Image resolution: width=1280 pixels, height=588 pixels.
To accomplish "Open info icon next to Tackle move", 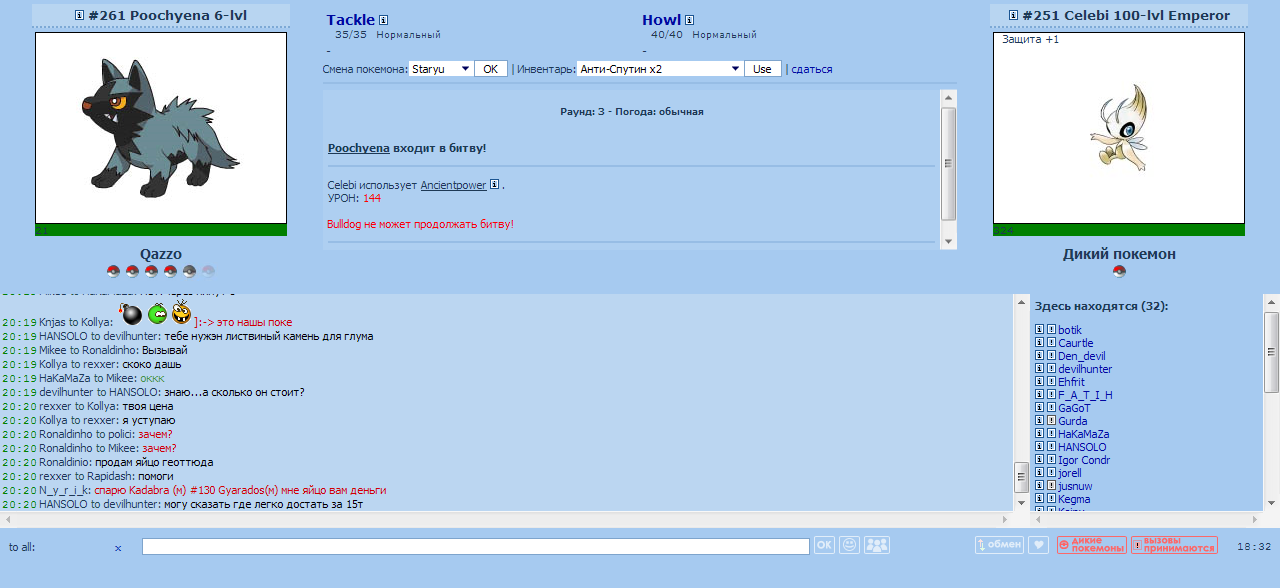I will pos(384,20).
